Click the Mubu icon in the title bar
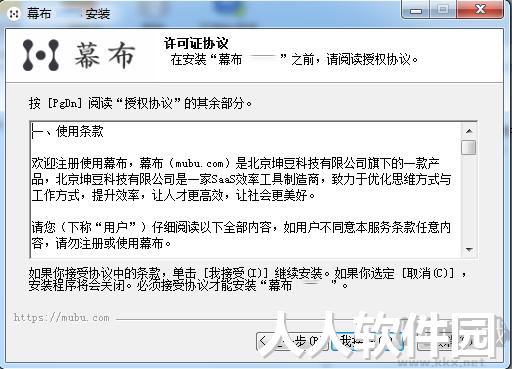This screenshot has width=512, height=369. pos(14,14)
